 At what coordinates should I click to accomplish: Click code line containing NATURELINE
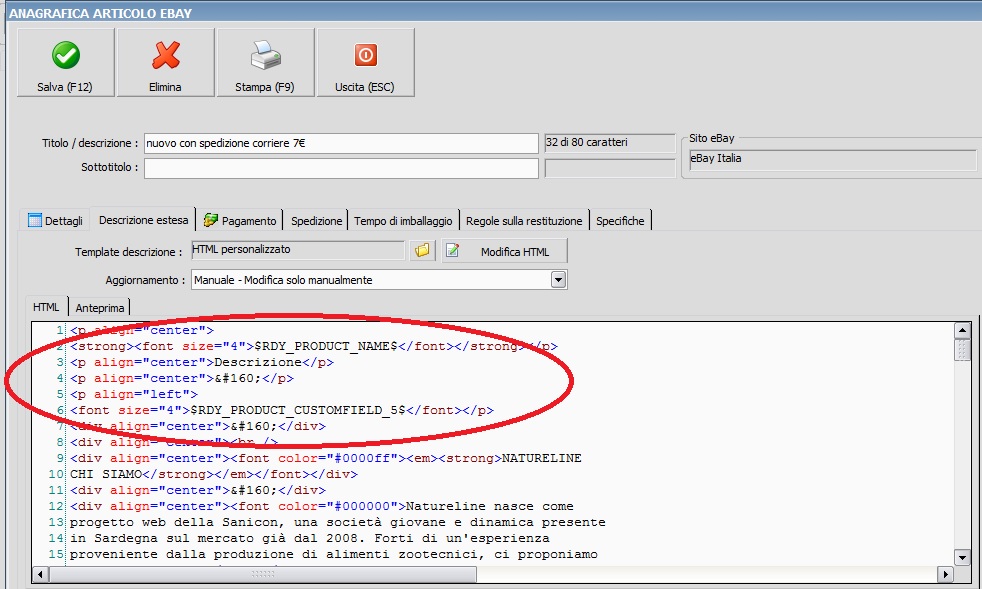[326, 458]
